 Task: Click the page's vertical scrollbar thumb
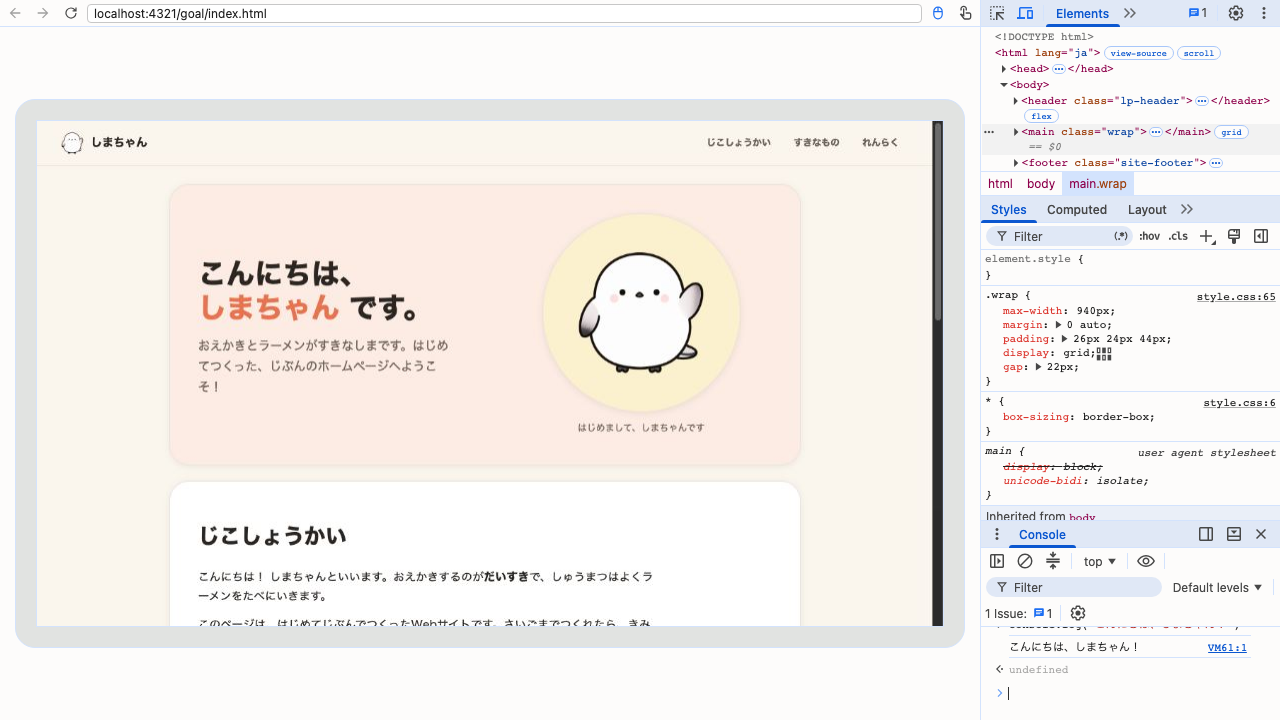click(x=938, y=222)
